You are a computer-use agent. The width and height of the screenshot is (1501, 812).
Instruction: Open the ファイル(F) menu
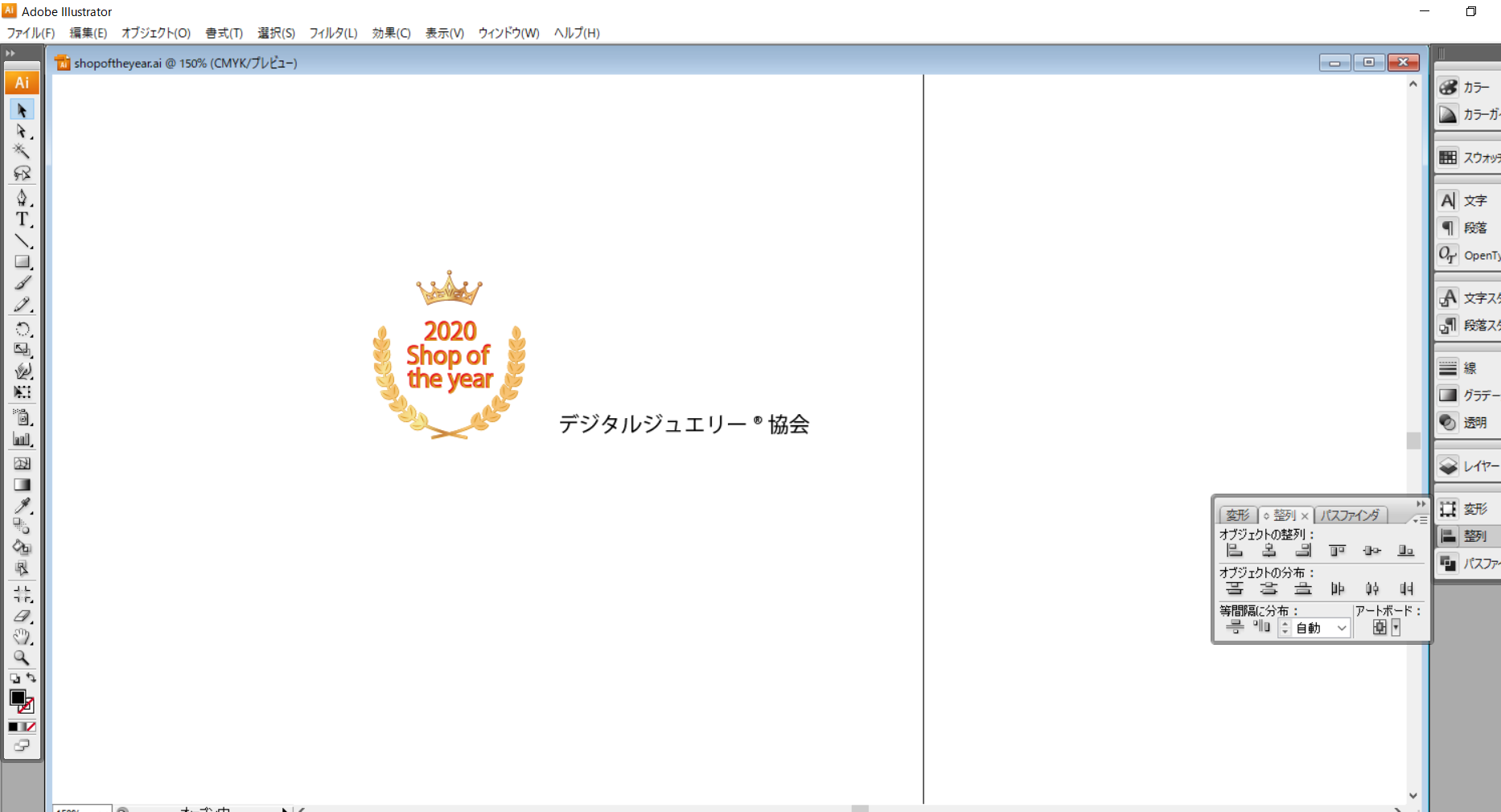tap(31, 33)
